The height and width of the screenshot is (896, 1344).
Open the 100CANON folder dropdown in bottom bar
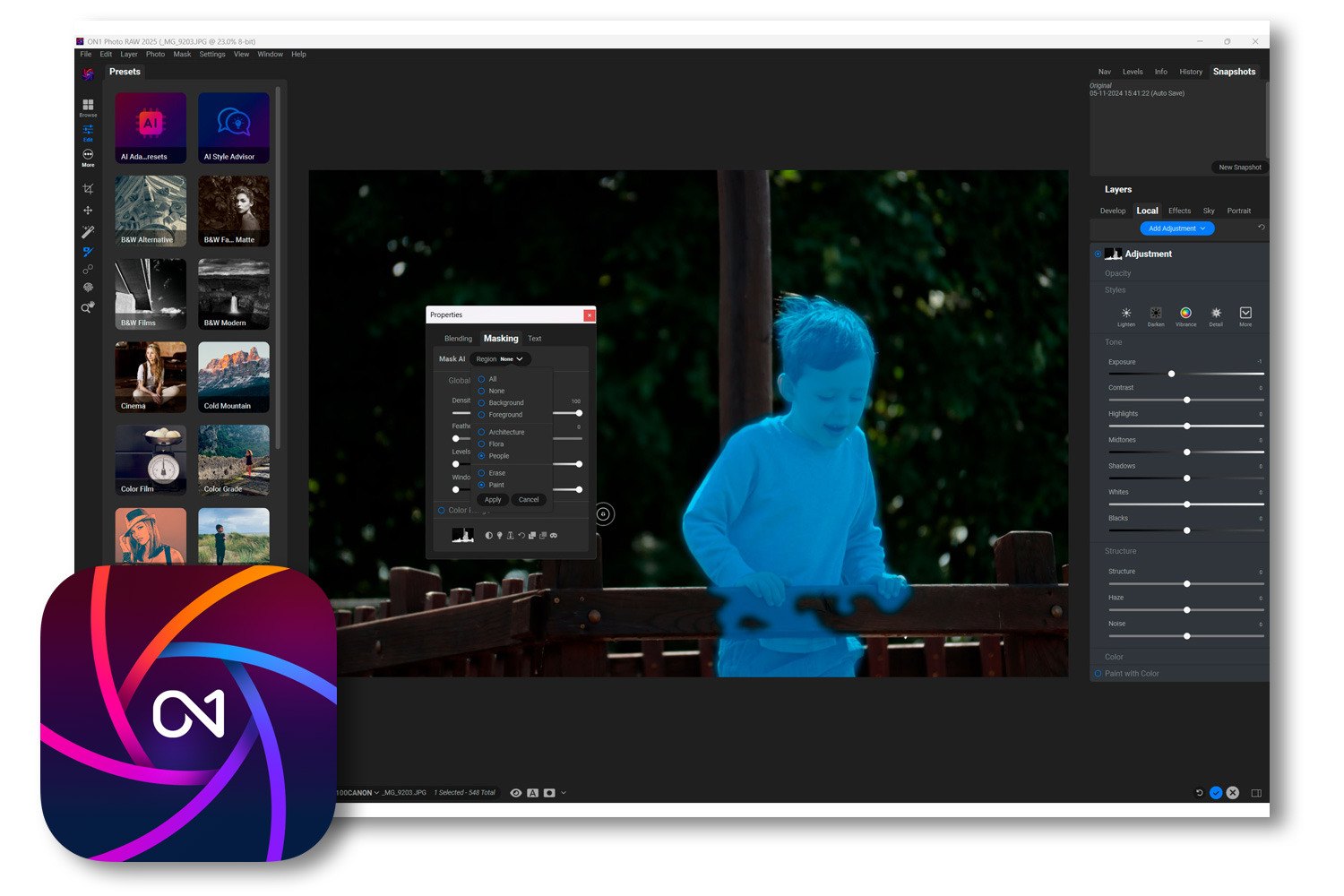(x=358, y=793)
